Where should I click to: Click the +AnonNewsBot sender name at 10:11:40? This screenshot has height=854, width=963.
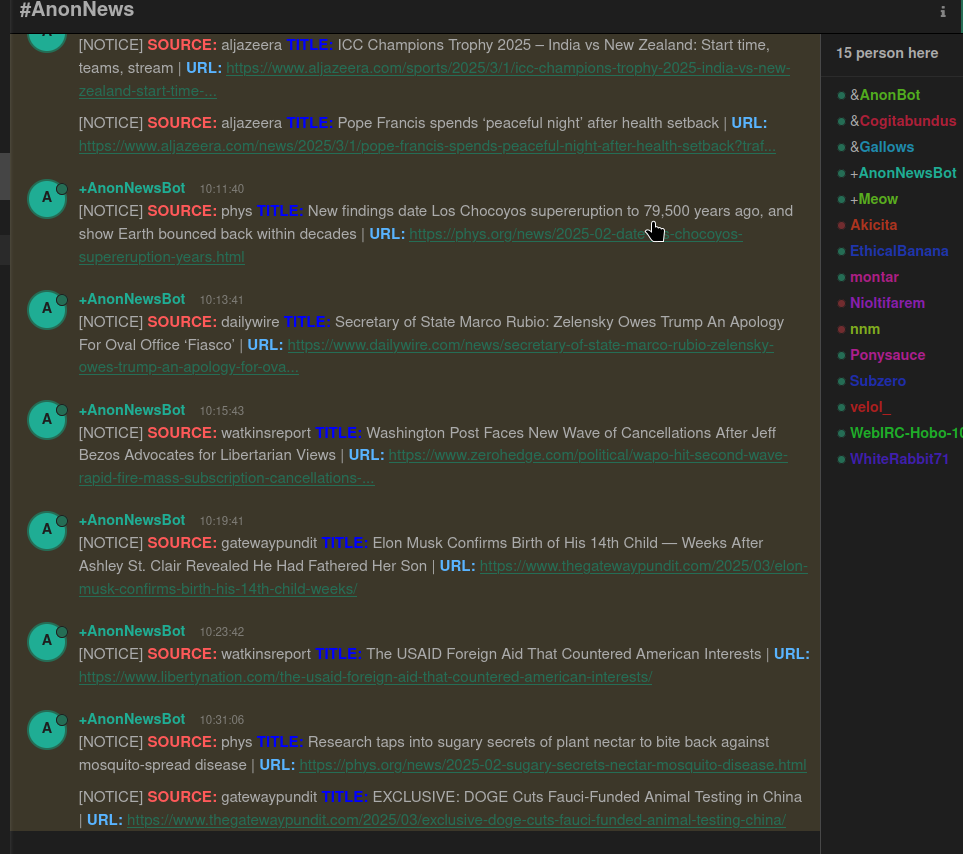(132, 188)
